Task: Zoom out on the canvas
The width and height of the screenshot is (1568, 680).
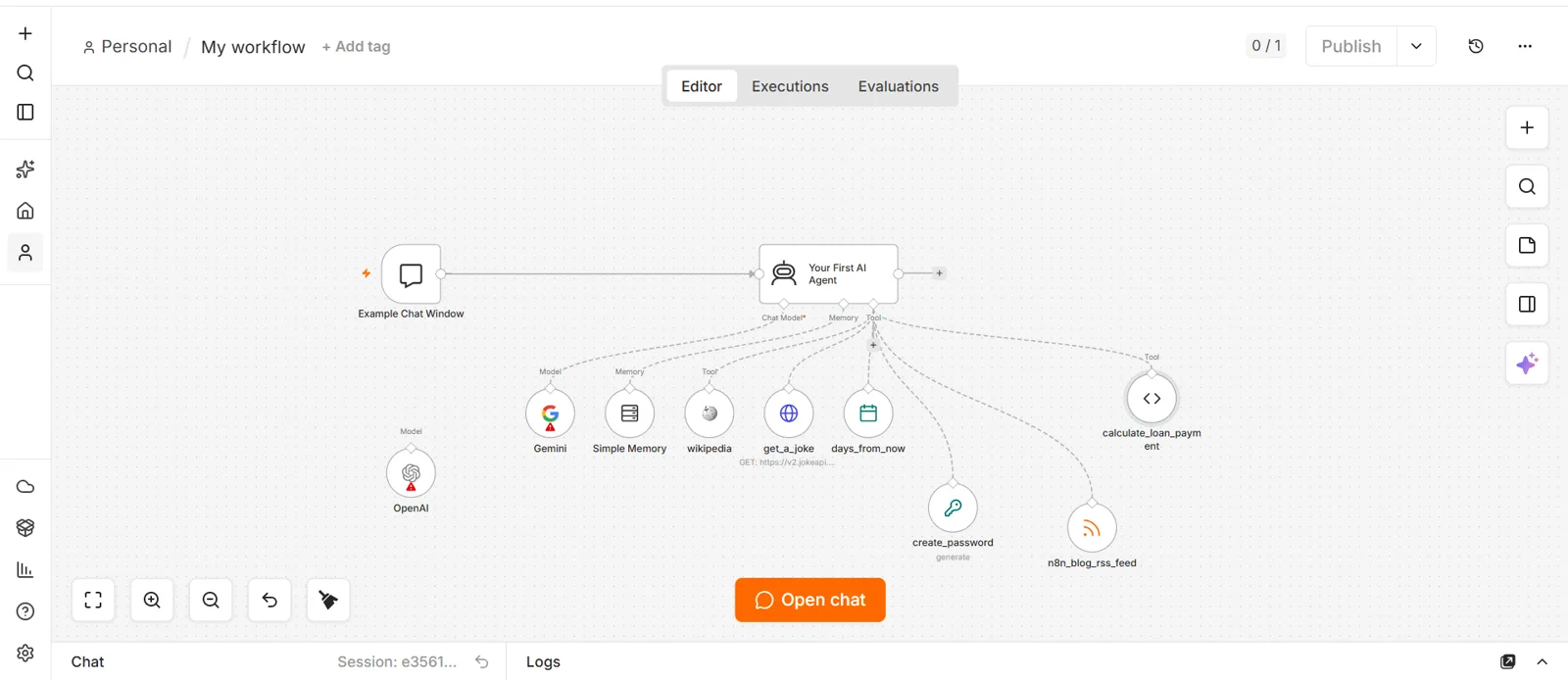Action: [211, 600]
